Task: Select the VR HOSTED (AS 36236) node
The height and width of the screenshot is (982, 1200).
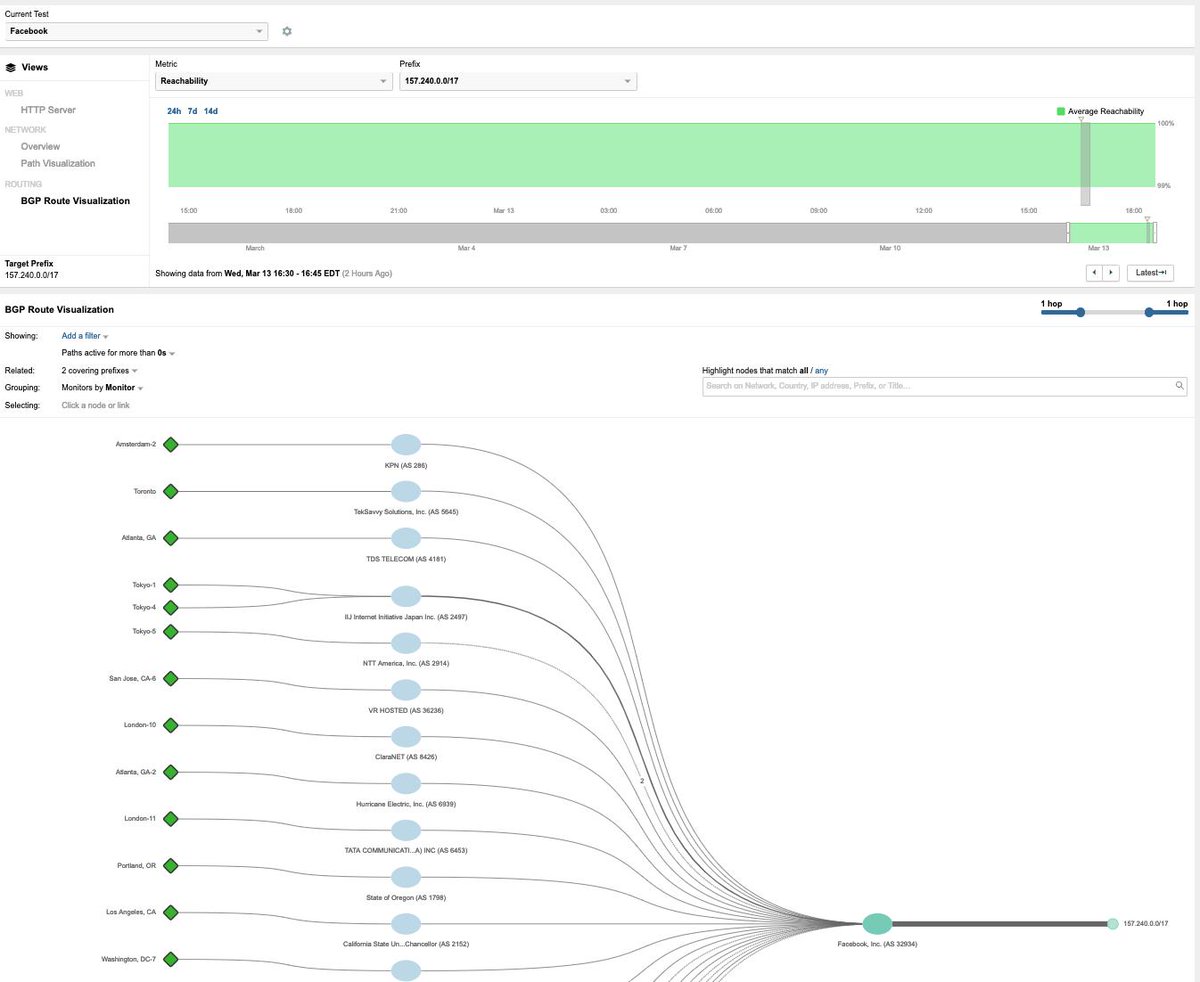Action: point(405,690)
